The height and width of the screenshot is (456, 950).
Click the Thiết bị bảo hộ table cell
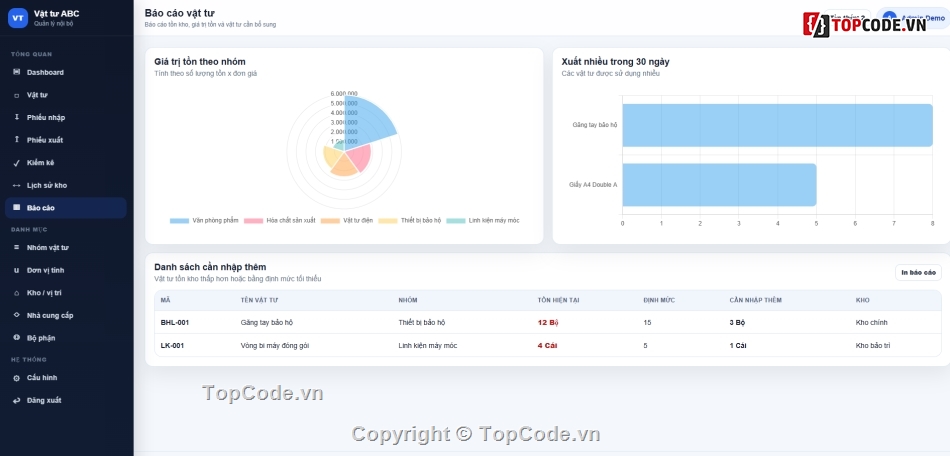[422, 323]
